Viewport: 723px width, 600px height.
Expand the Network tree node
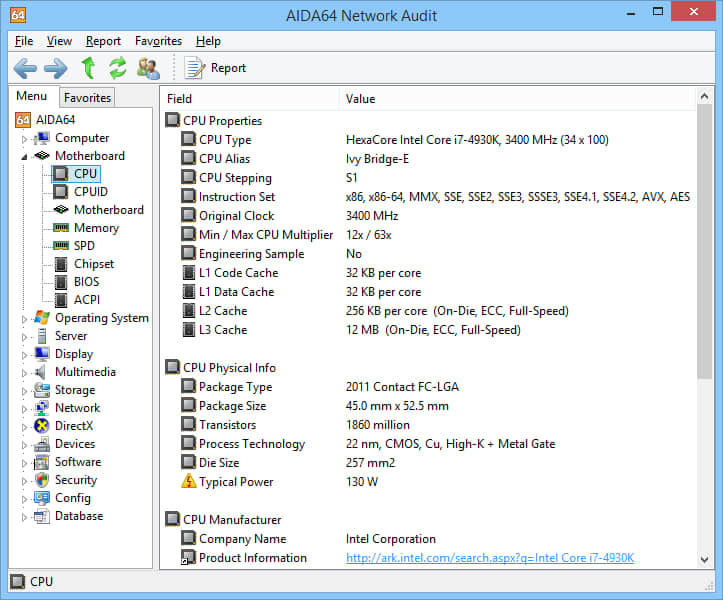24,409
